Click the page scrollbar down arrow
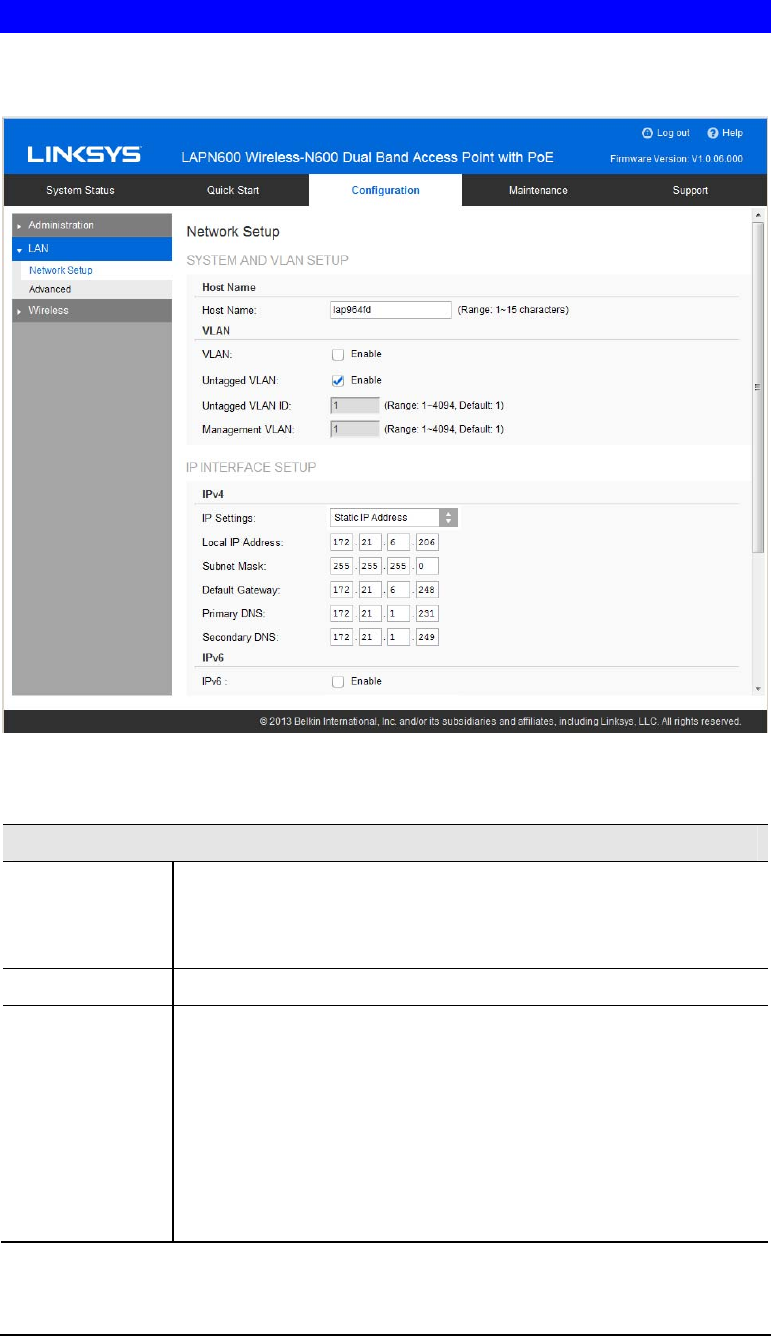The height and width of the screenshot is (1336, 771). tap(758, 689)
